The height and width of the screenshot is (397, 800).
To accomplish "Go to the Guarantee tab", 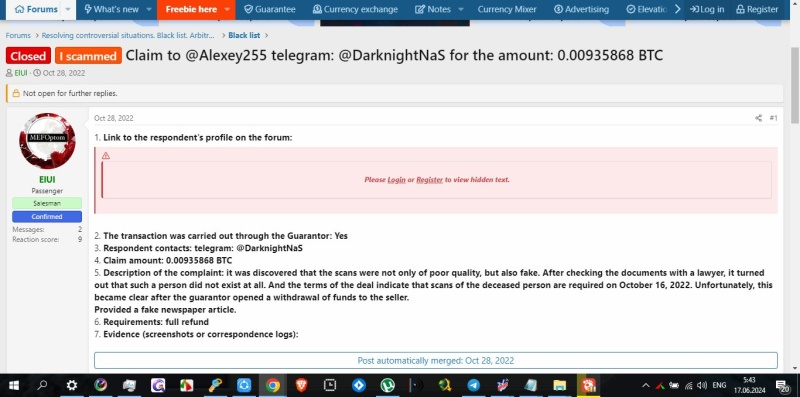I will [x=270, y=9].
